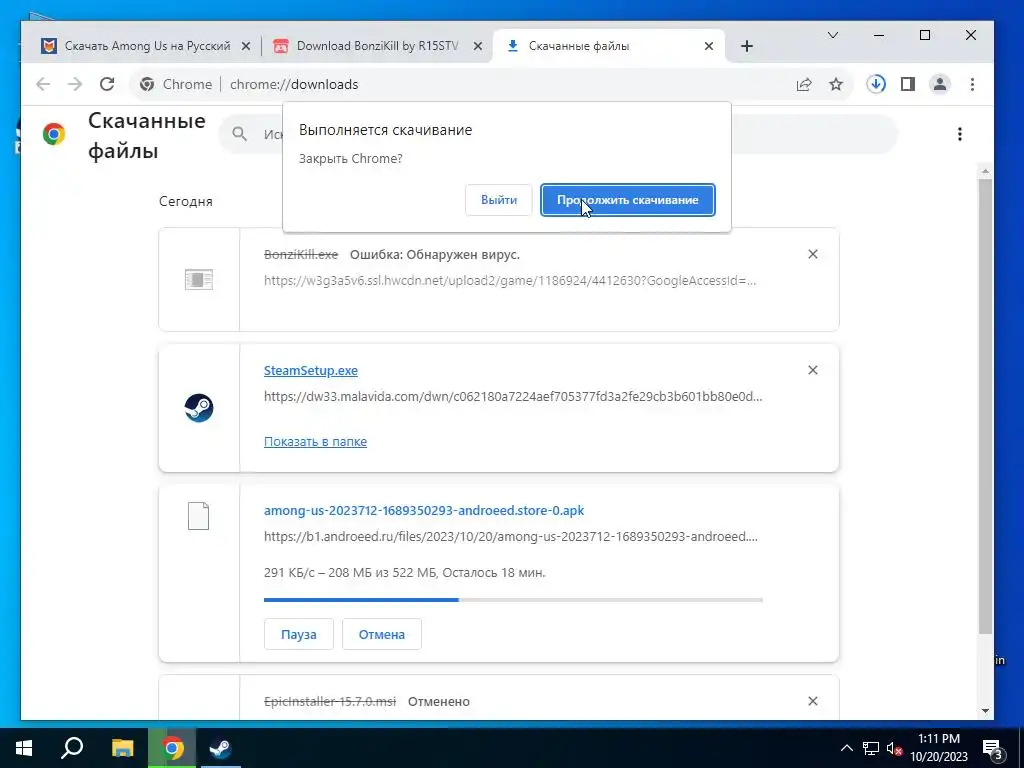Click the SteamSetup malavida.com source URL

click(513, 396)
